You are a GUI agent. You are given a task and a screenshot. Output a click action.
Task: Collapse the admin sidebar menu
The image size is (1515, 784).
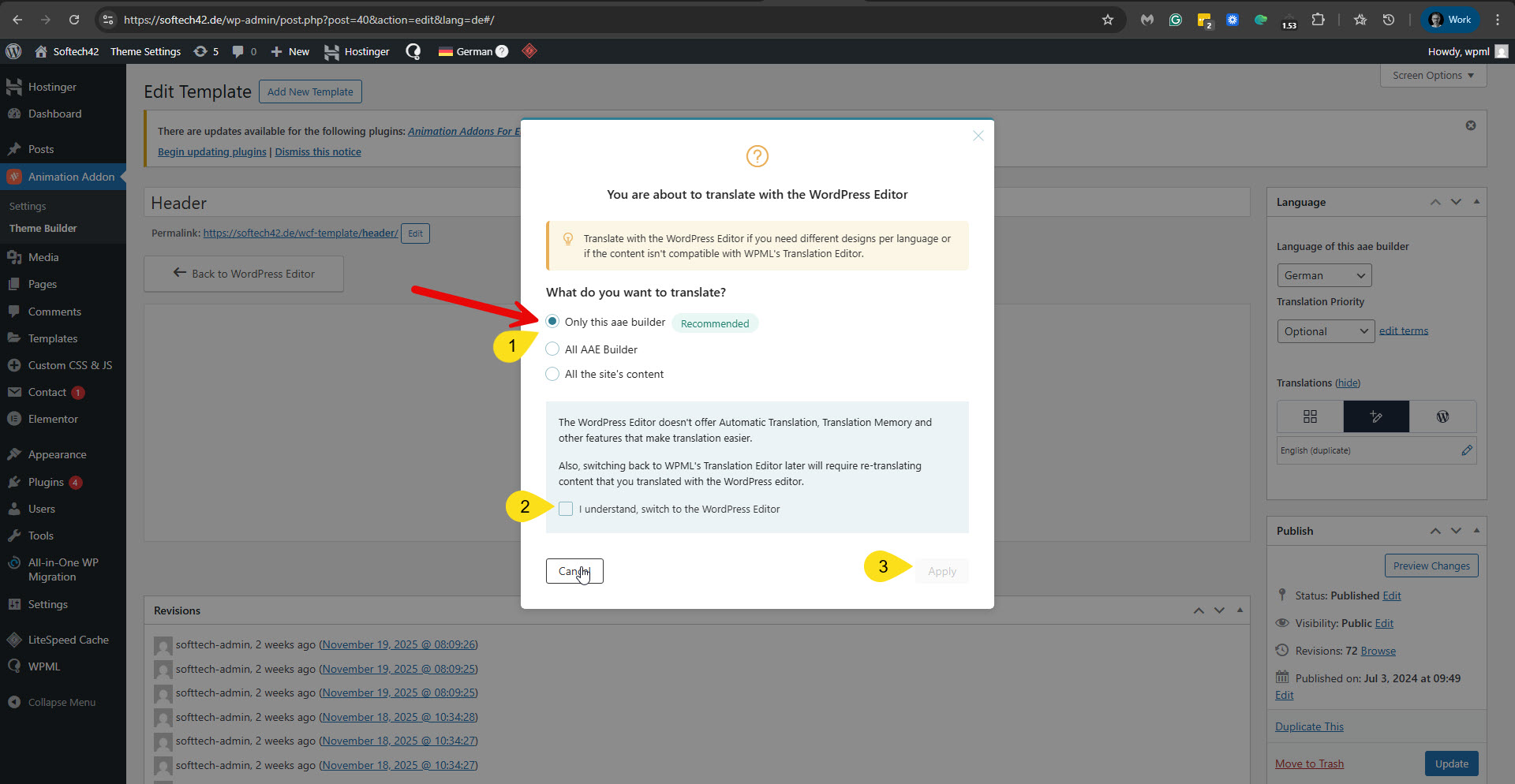click(x=63, y=702)
